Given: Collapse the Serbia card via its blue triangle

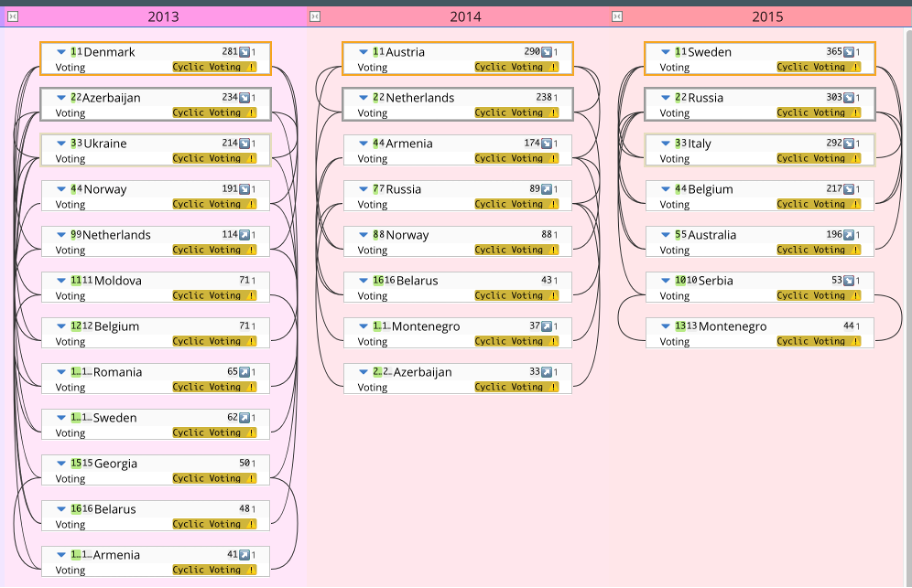Looking at the screenshot, I should 665,280.
